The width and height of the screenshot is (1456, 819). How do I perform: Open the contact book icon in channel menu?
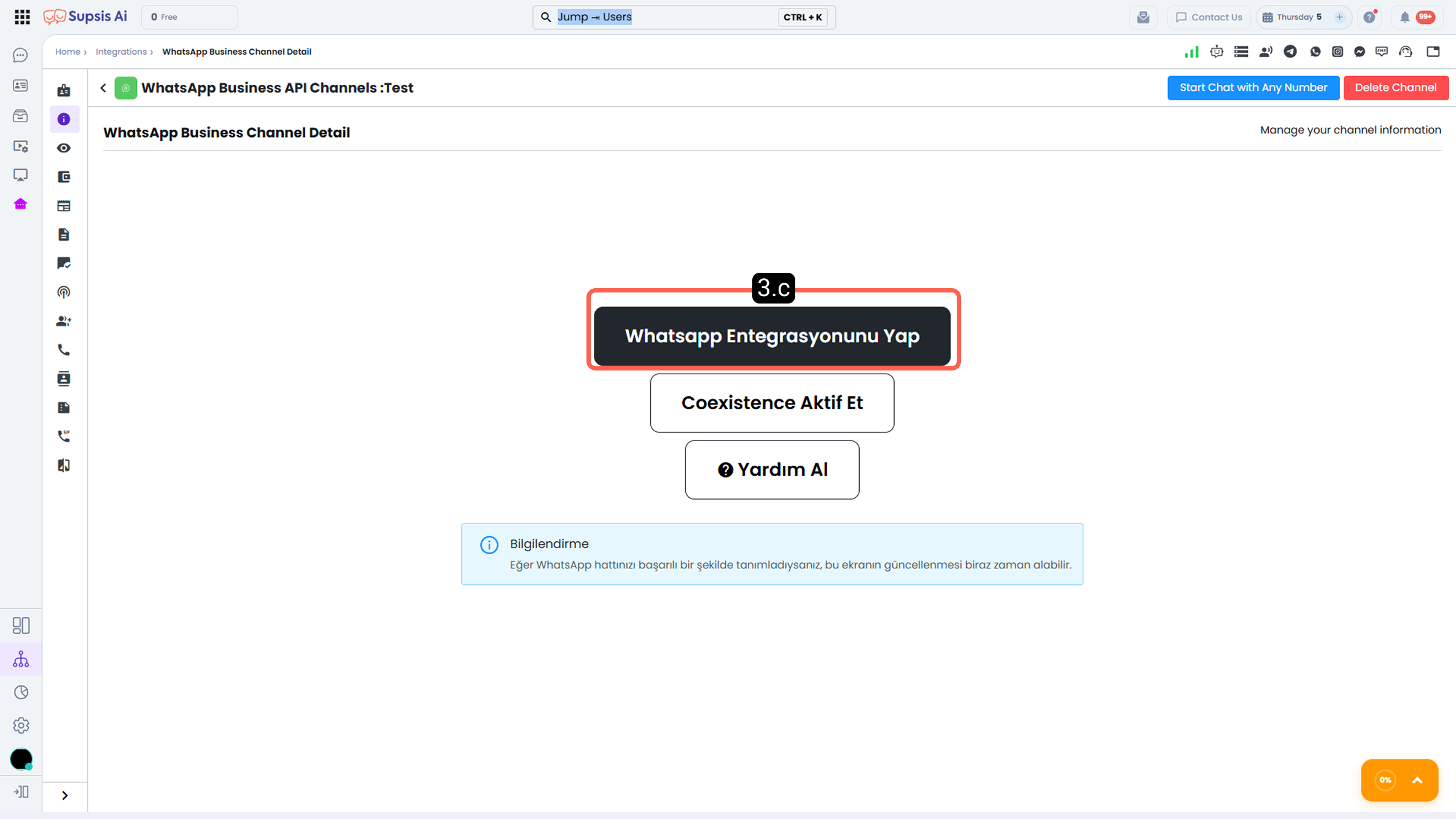point(64,379)
